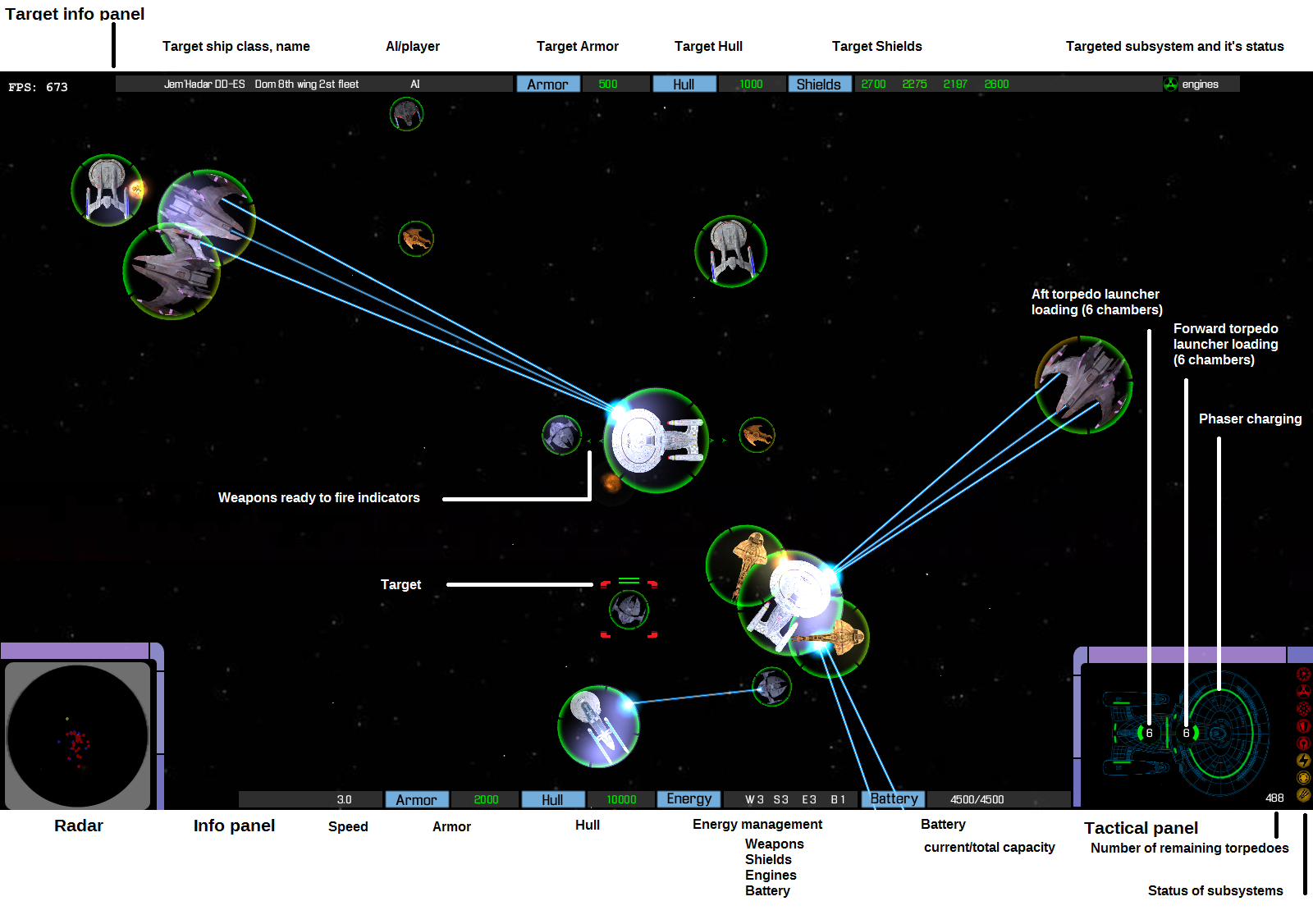The height and width of the screenshot is (924, 1313).
Task: Click the target Hull label in top bar
Action: point(684,84)
